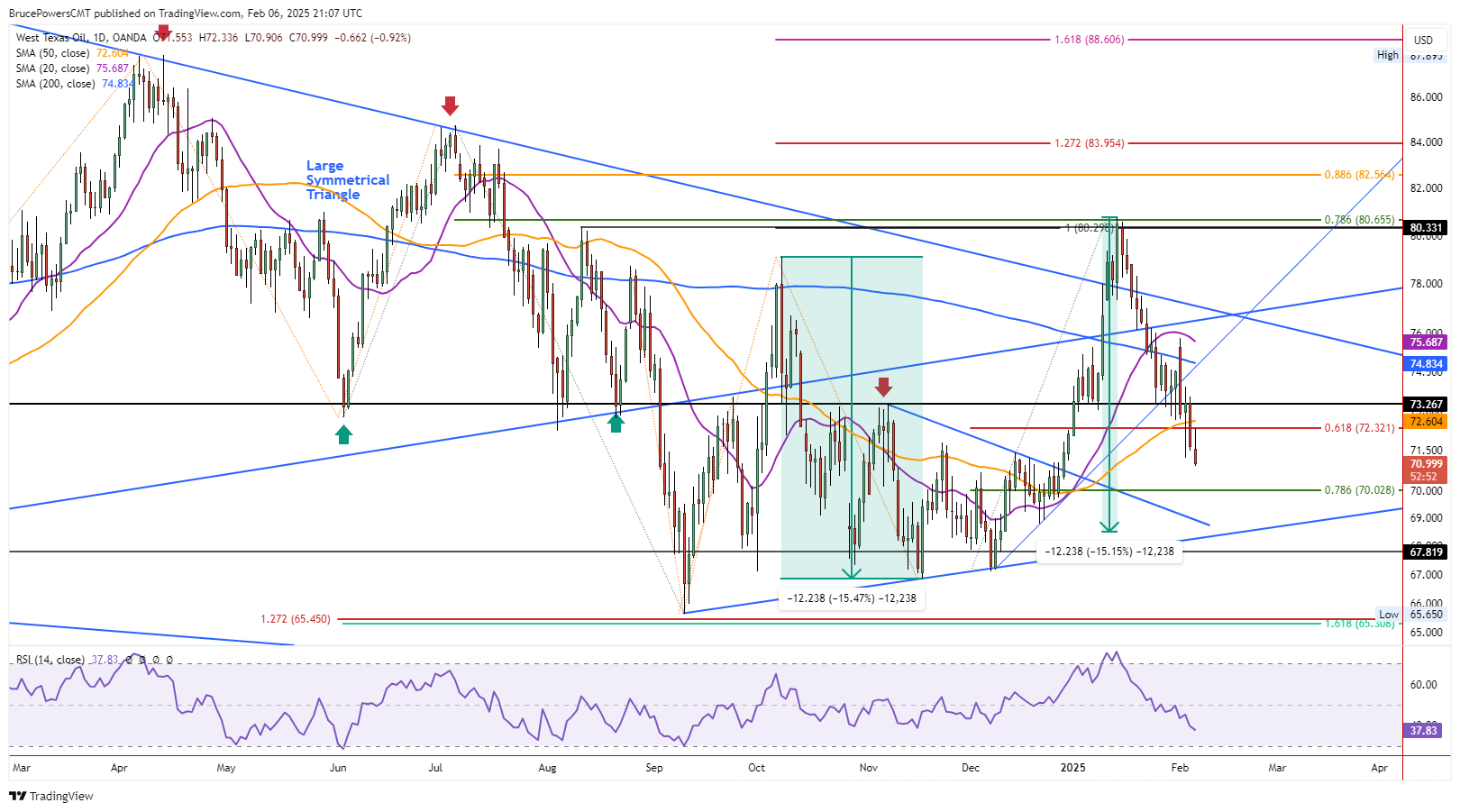Select the green up arrow at June low
The height and width of the screenshot is (812, 1460).
(343, 435)
